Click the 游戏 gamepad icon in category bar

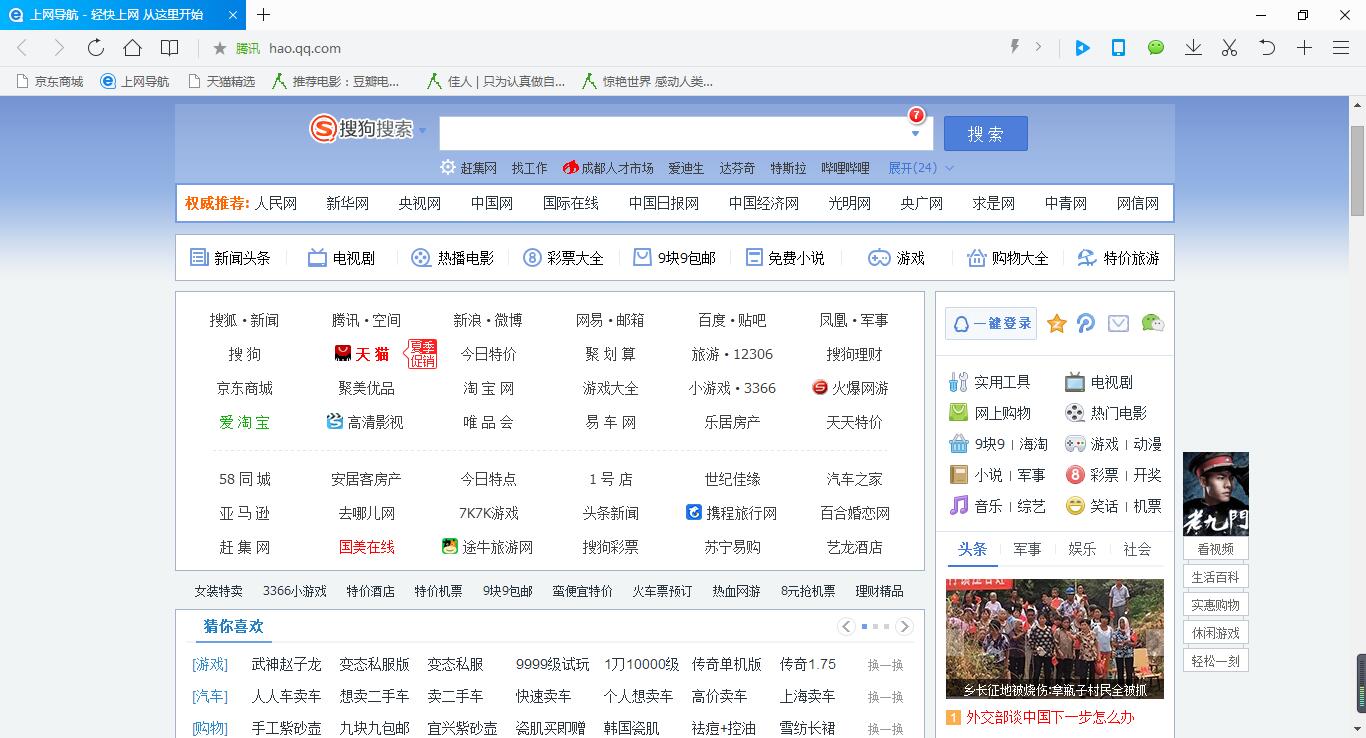point(878,258)
